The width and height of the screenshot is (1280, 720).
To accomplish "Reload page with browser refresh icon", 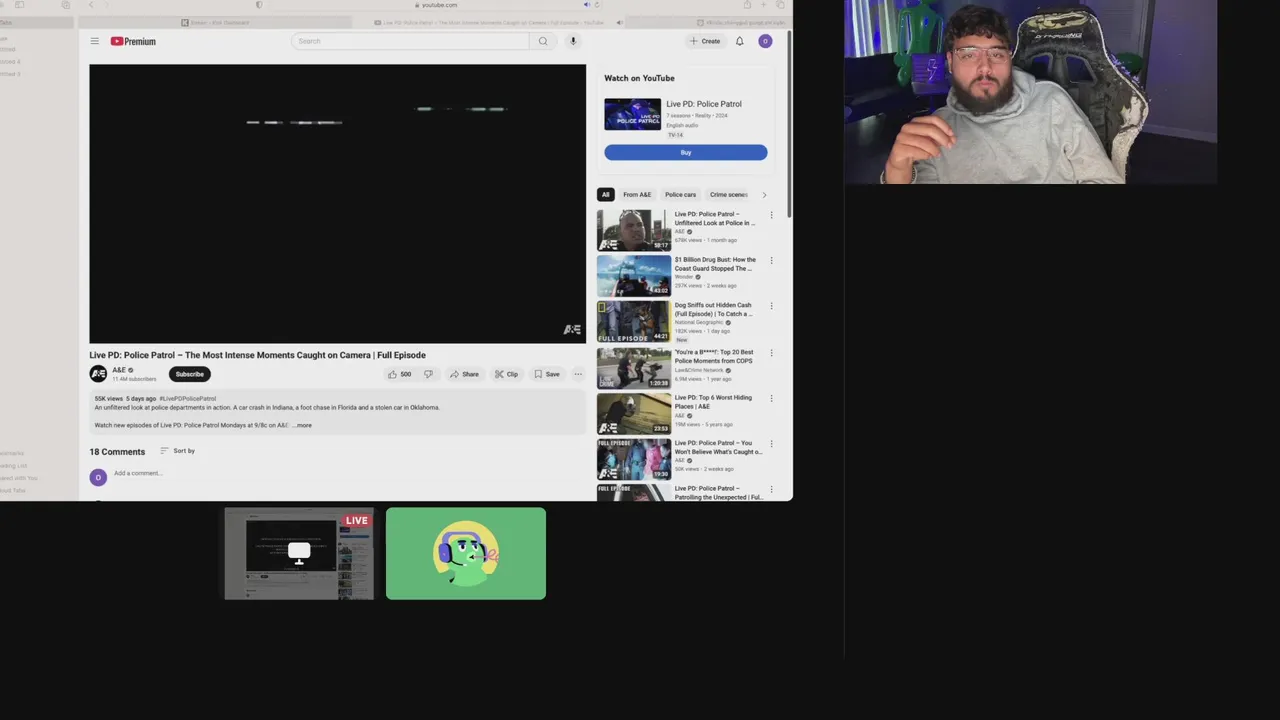I will click(597, 5).
